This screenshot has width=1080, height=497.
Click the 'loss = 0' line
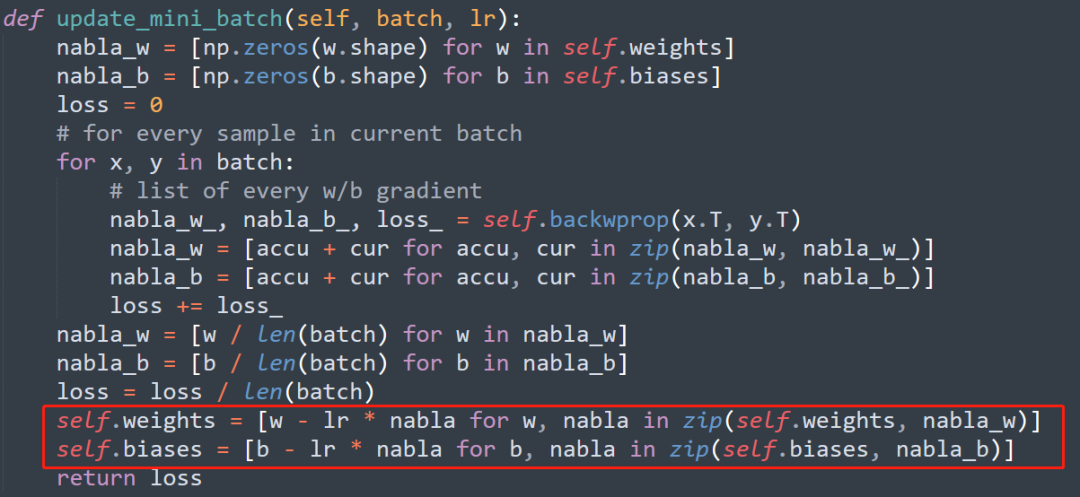point(110,104)
